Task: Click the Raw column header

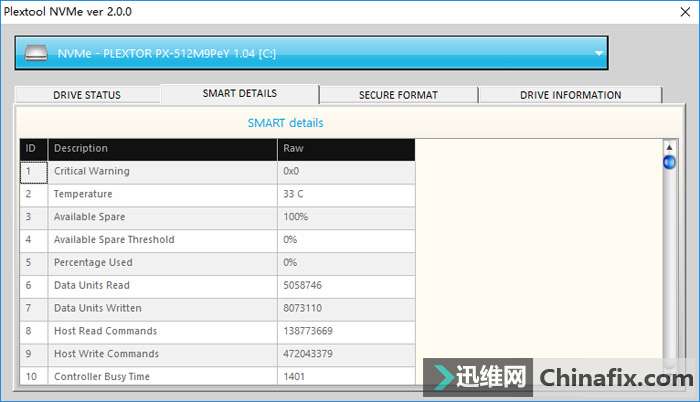Action: (x=346, y=149)
